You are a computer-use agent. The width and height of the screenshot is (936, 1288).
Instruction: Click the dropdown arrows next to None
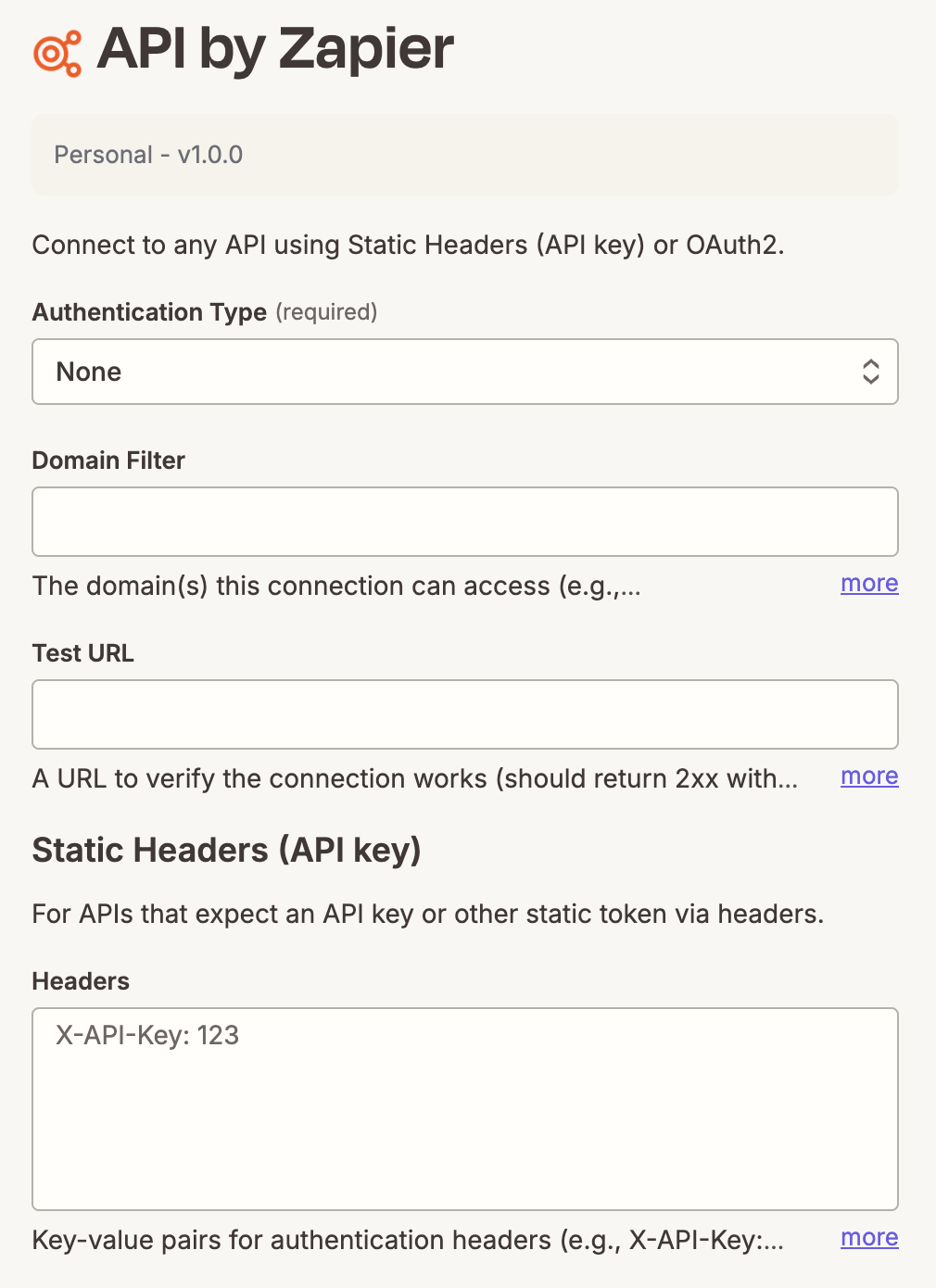(870, 372)
